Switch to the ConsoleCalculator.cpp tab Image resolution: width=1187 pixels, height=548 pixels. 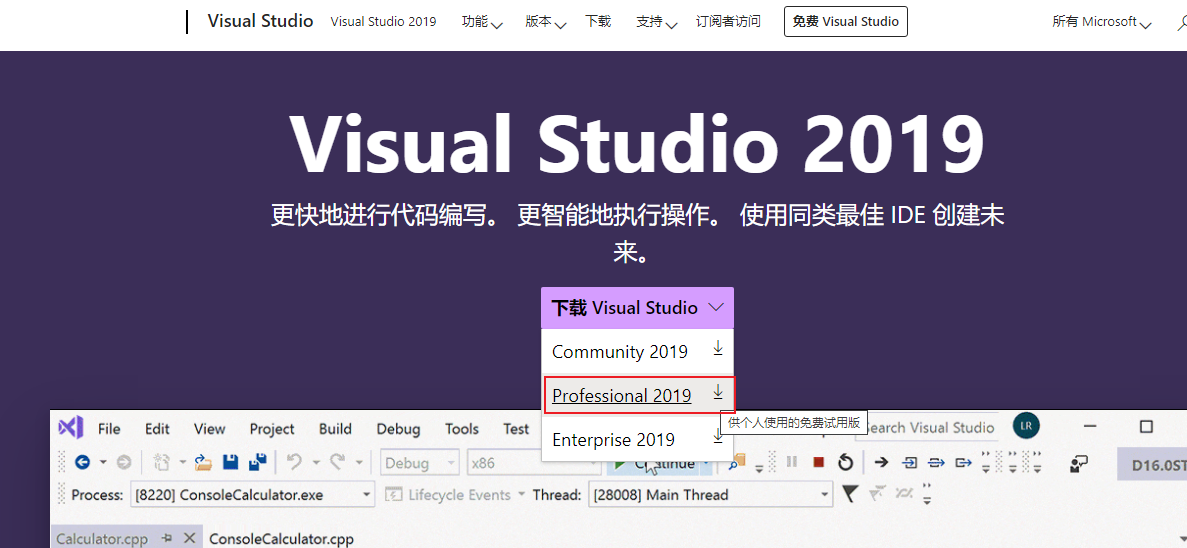281,539
